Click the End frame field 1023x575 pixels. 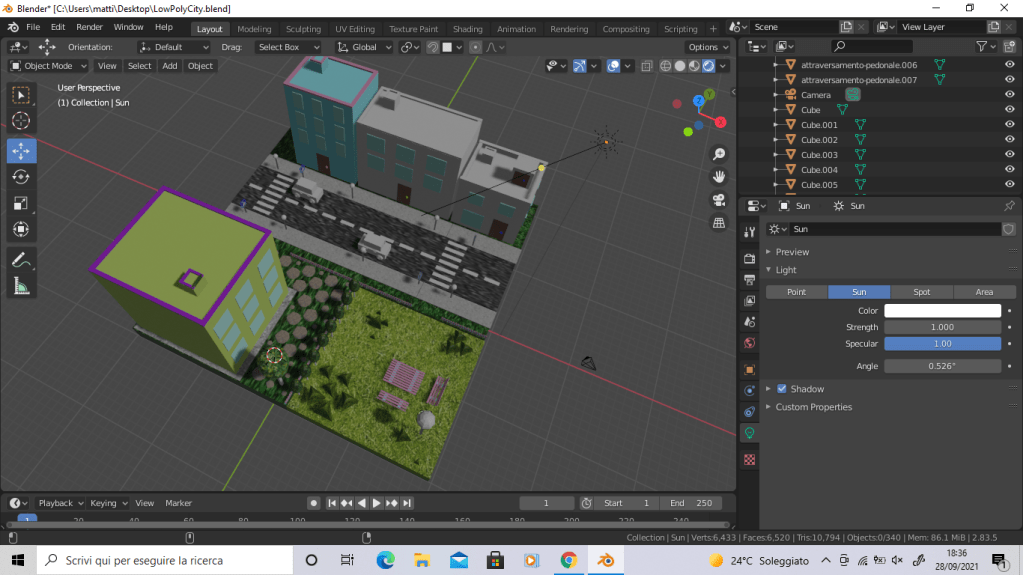(691, 503)
